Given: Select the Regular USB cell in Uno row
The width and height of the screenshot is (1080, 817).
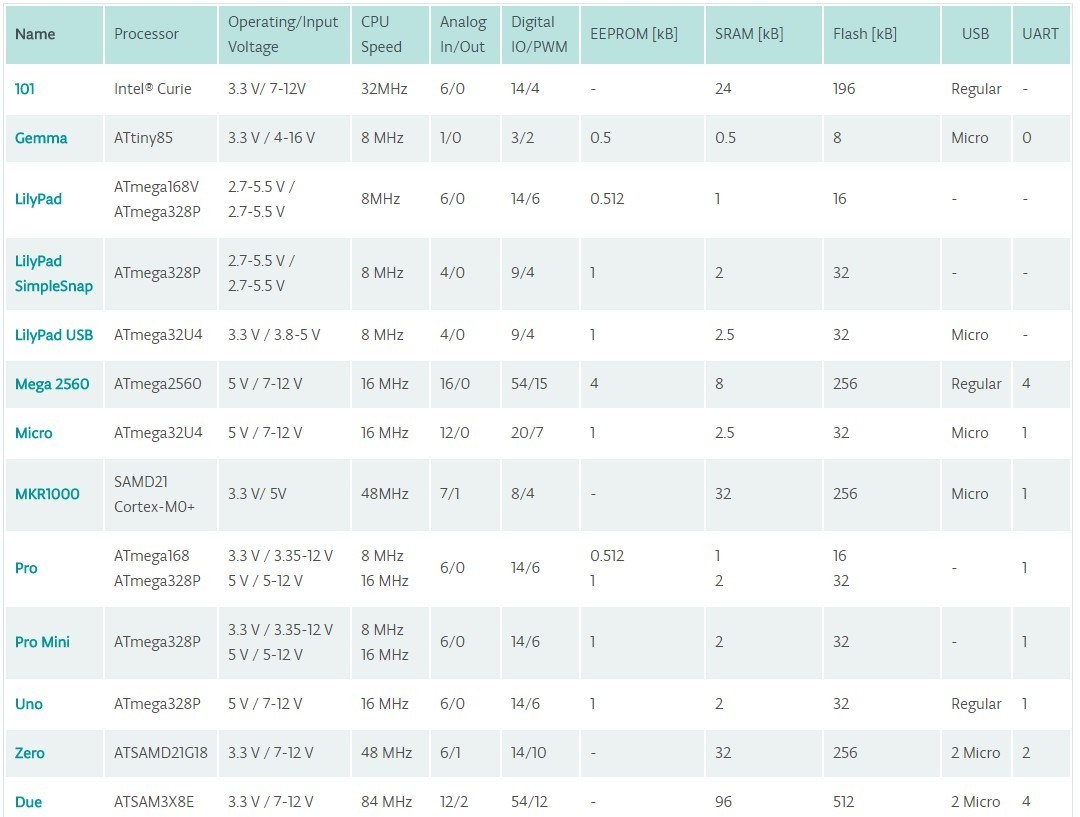Looking at the screenshot, I should click(x=976, y=704).
